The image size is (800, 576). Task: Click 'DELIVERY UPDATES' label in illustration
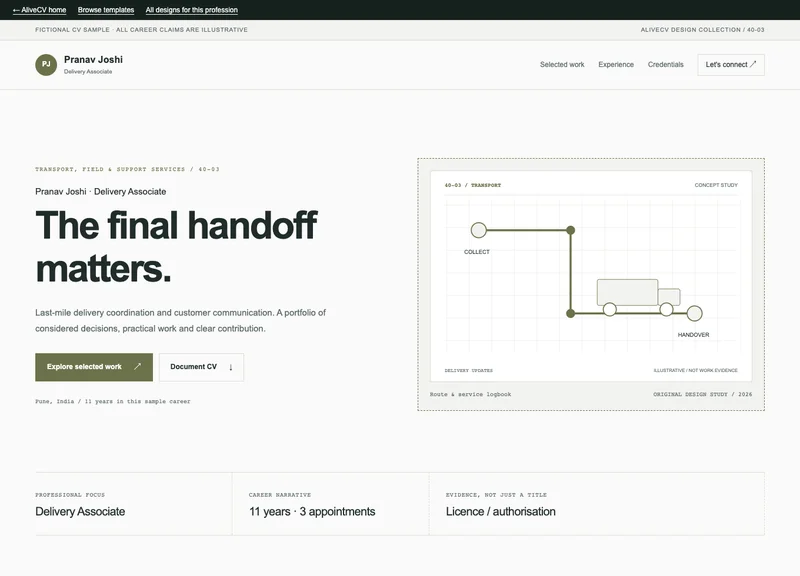468,370
